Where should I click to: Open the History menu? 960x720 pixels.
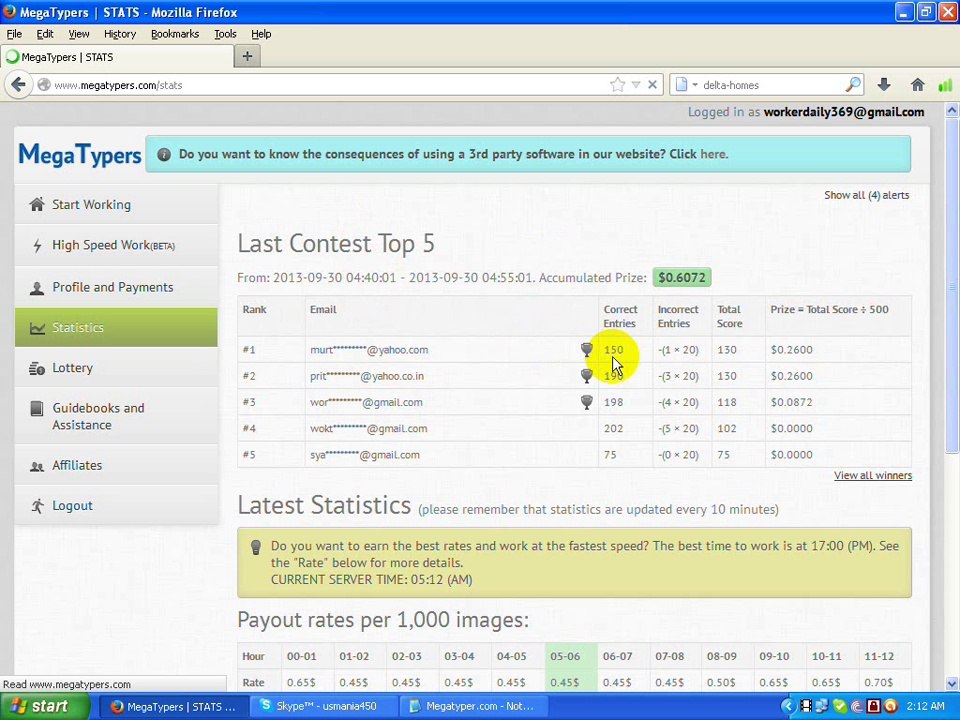tap(119, 34)
